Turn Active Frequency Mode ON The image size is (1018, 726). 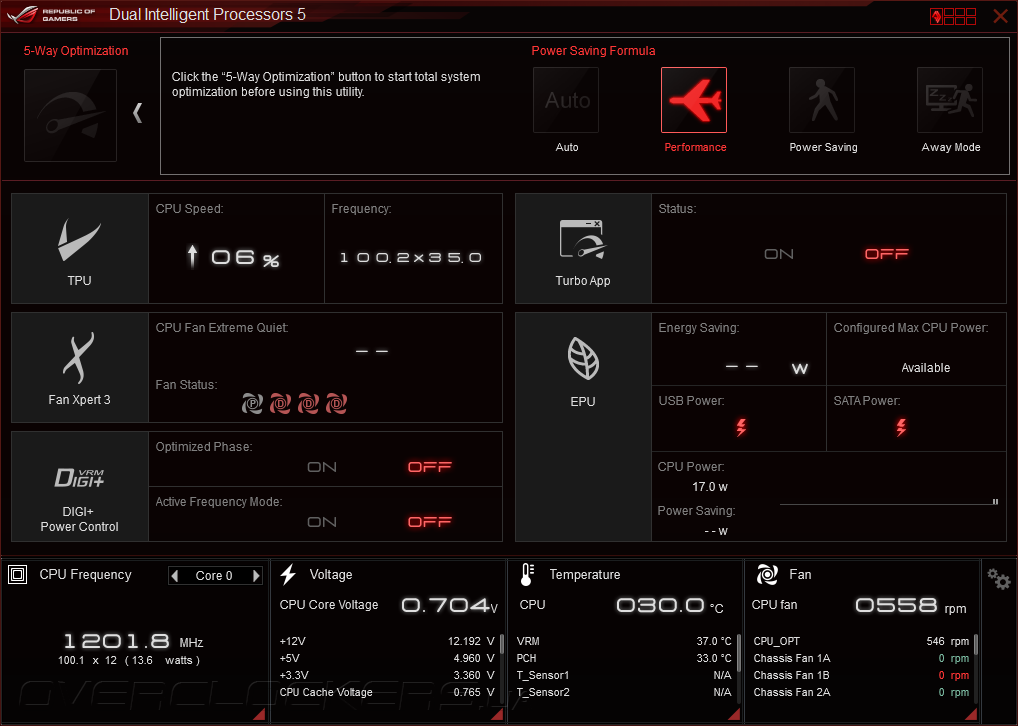click(322, 522)
